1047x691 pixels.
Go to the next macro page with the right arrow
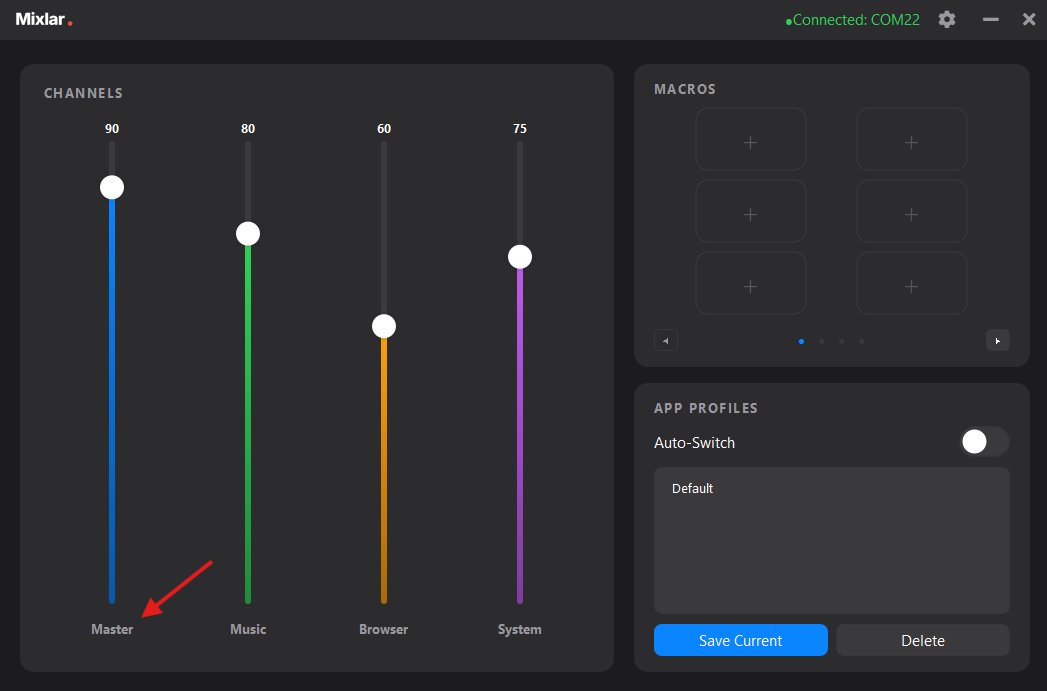click(998, 340)
